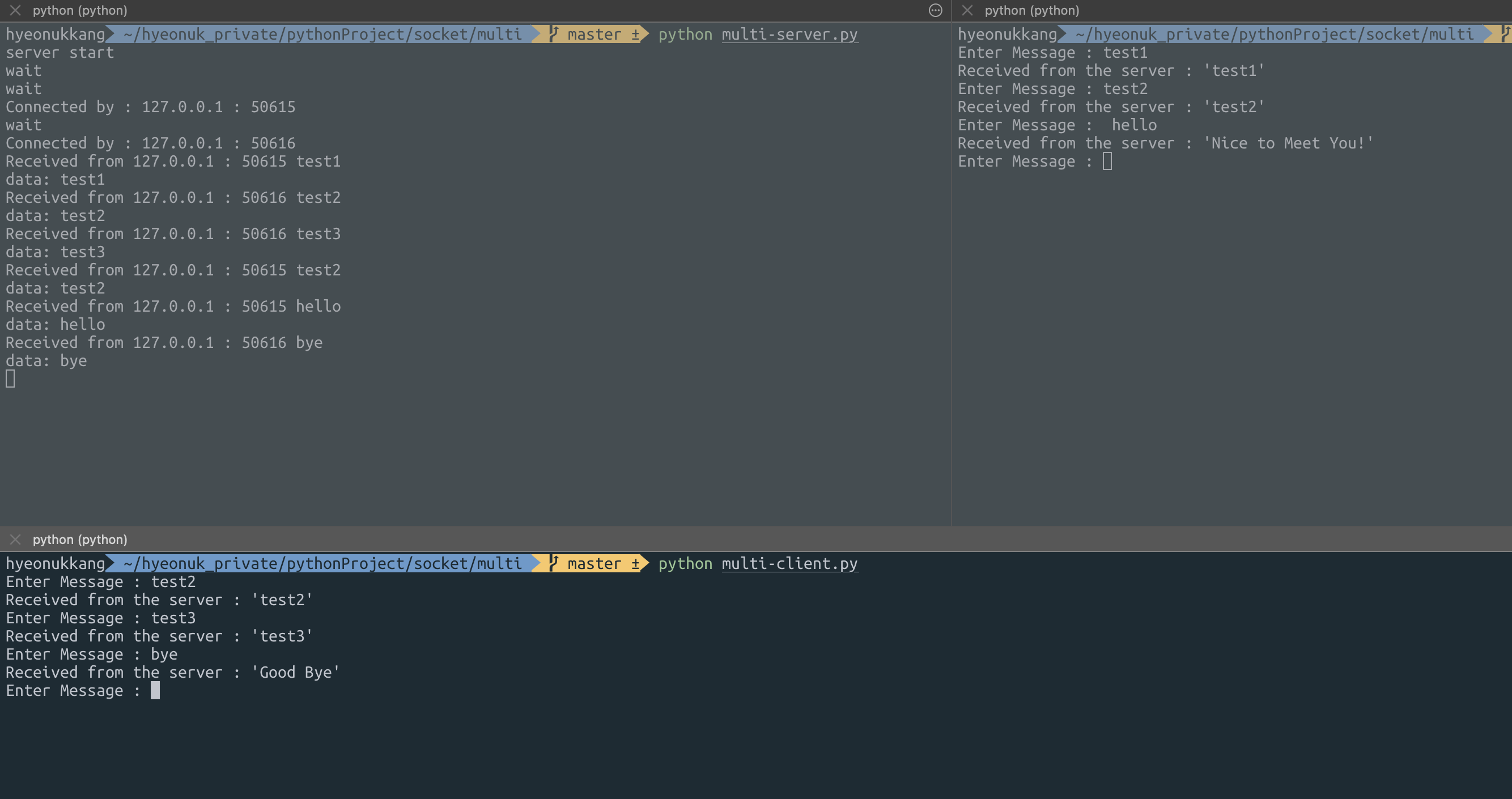Close the top-right python client pane
This screenshot has height=799, width=1512.
tap(968, 11)
